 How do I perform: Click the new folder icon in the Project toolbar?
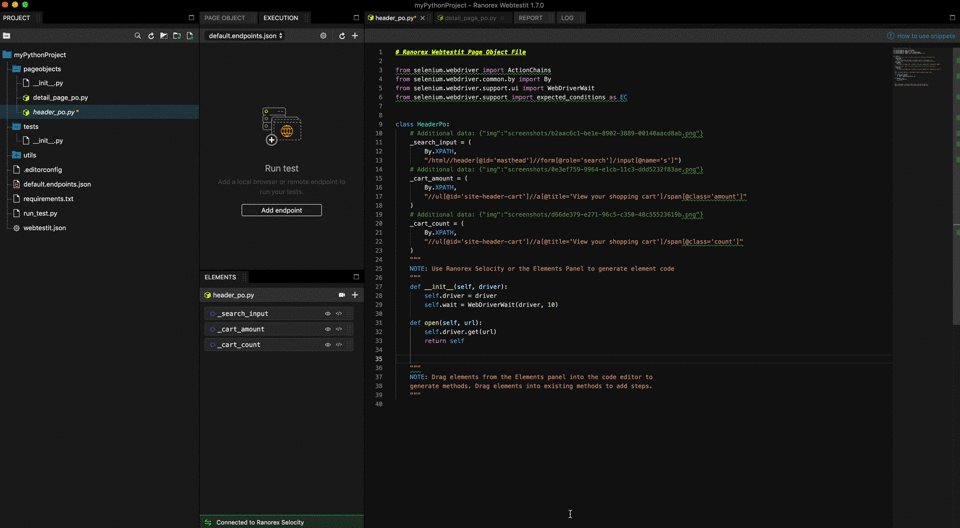177,36
